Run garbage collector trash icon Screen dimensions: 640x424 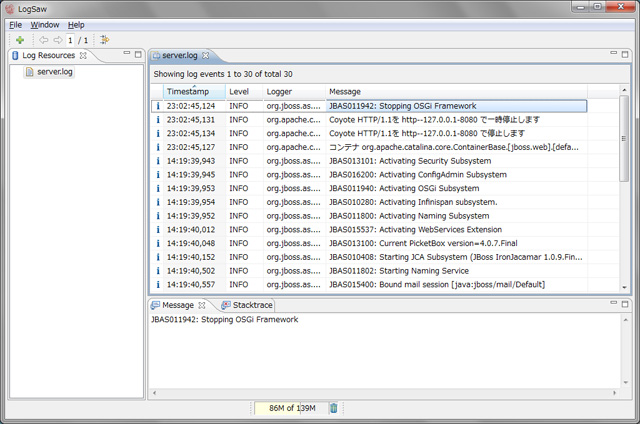tap(333, 408)
